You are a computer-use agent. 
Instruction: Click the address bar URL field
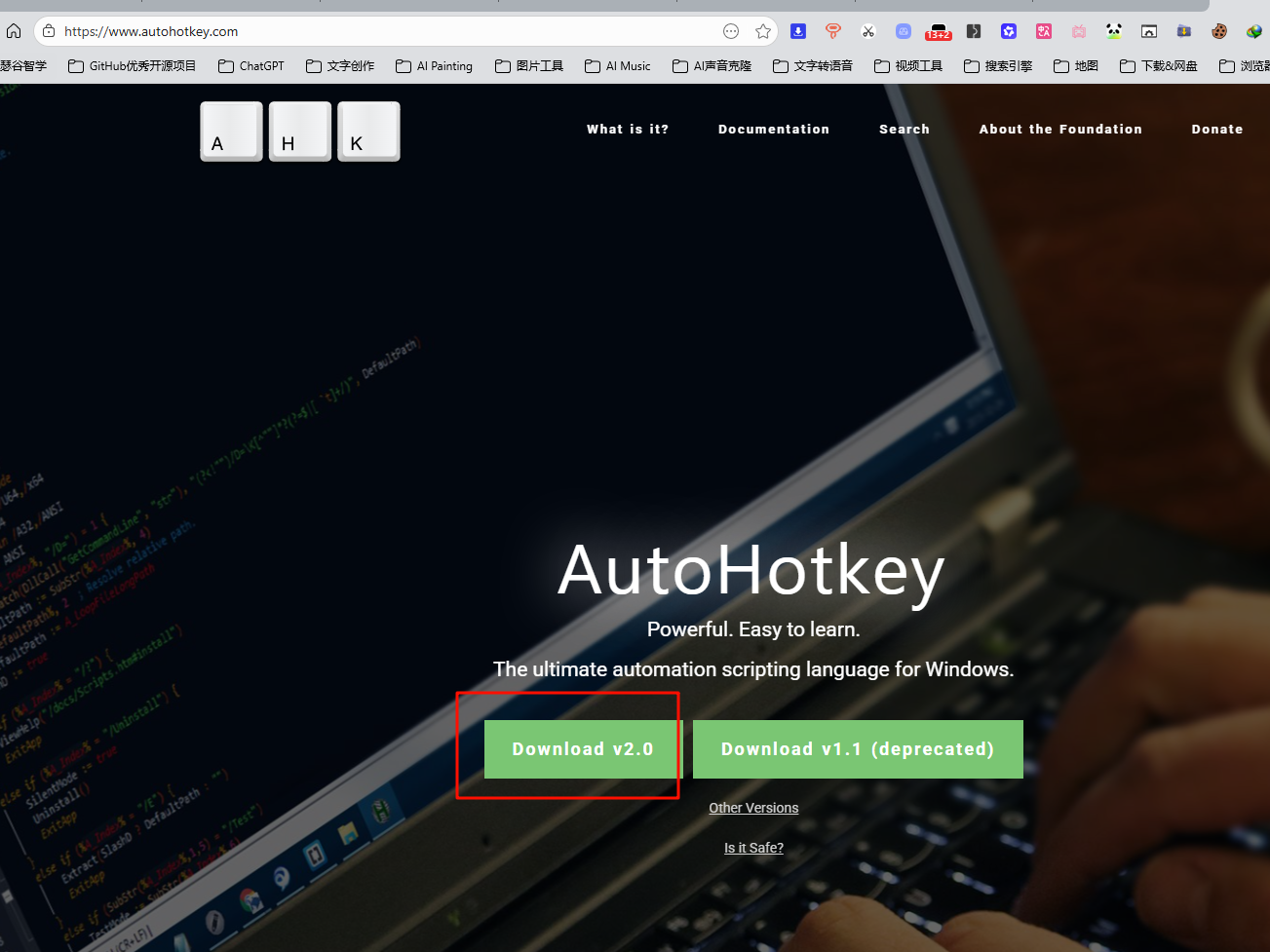[x=390, y=31]
